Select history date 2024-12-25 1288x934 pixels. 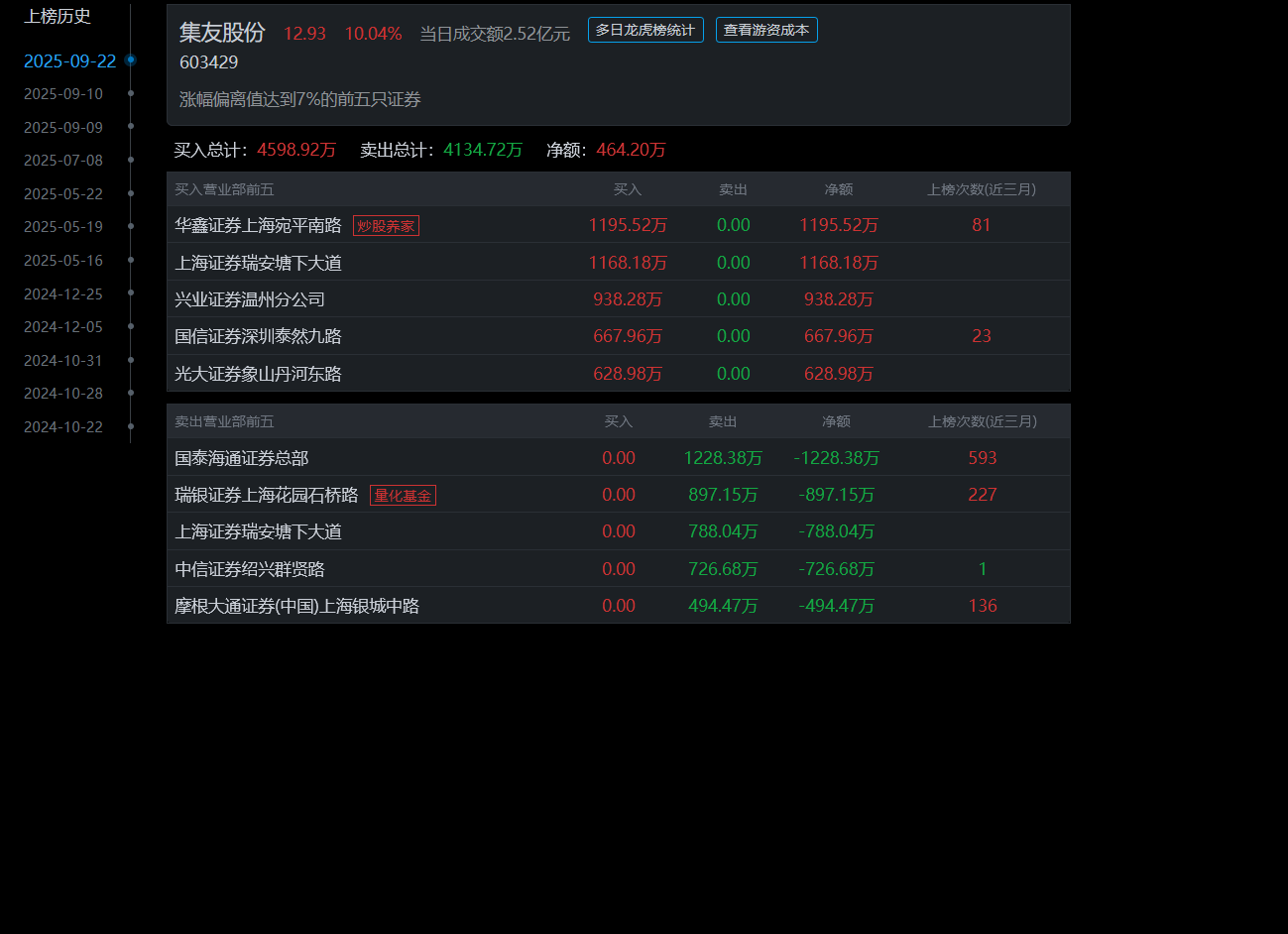click(x=63, y=294)
